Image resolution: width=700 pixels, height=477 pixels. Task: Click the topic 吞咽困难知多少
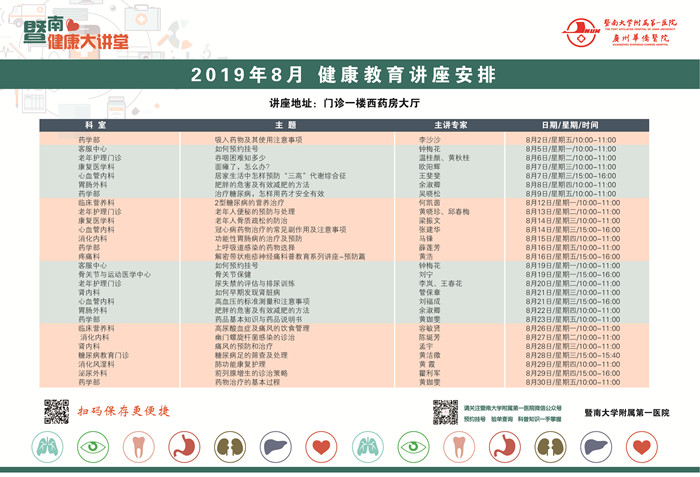240,158
